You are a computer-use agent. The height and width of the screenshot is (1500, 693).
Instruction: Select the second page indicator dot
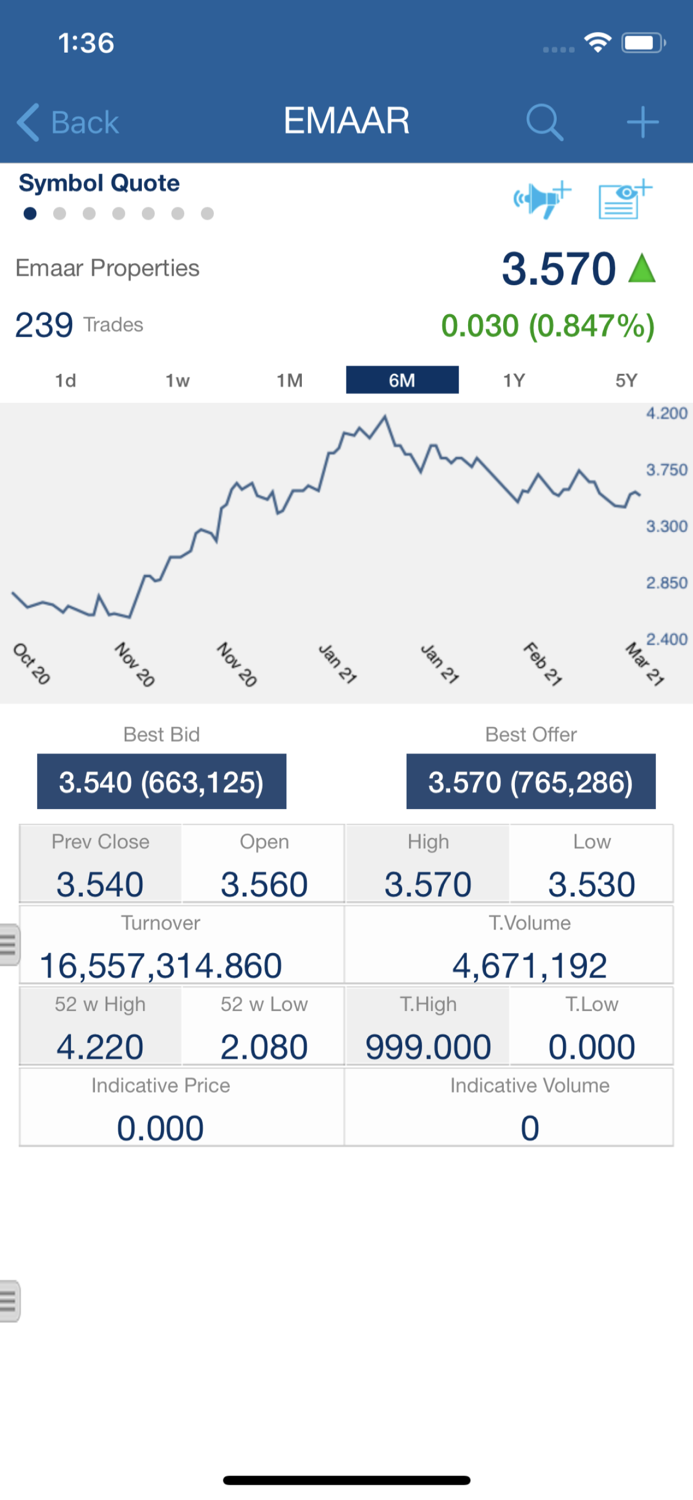[x=59, y=213]
